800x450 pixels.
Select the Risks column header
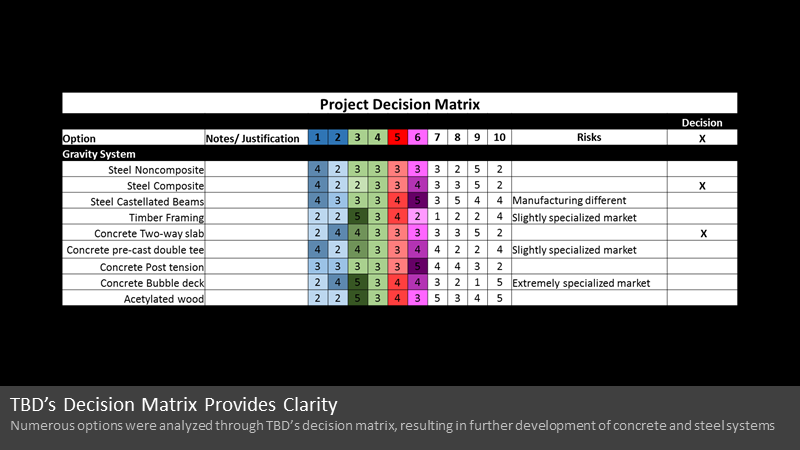point(589,137)
